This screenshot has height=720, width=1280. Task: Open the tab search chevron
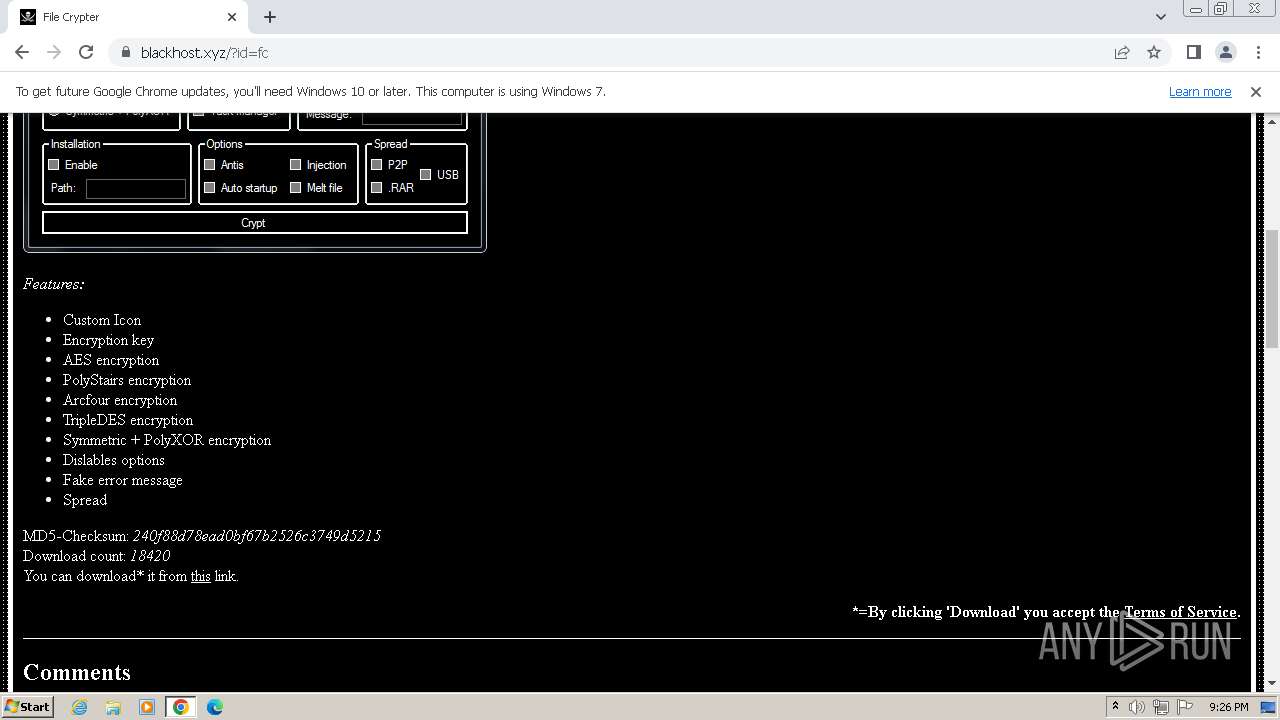[x=1160, y=17]
